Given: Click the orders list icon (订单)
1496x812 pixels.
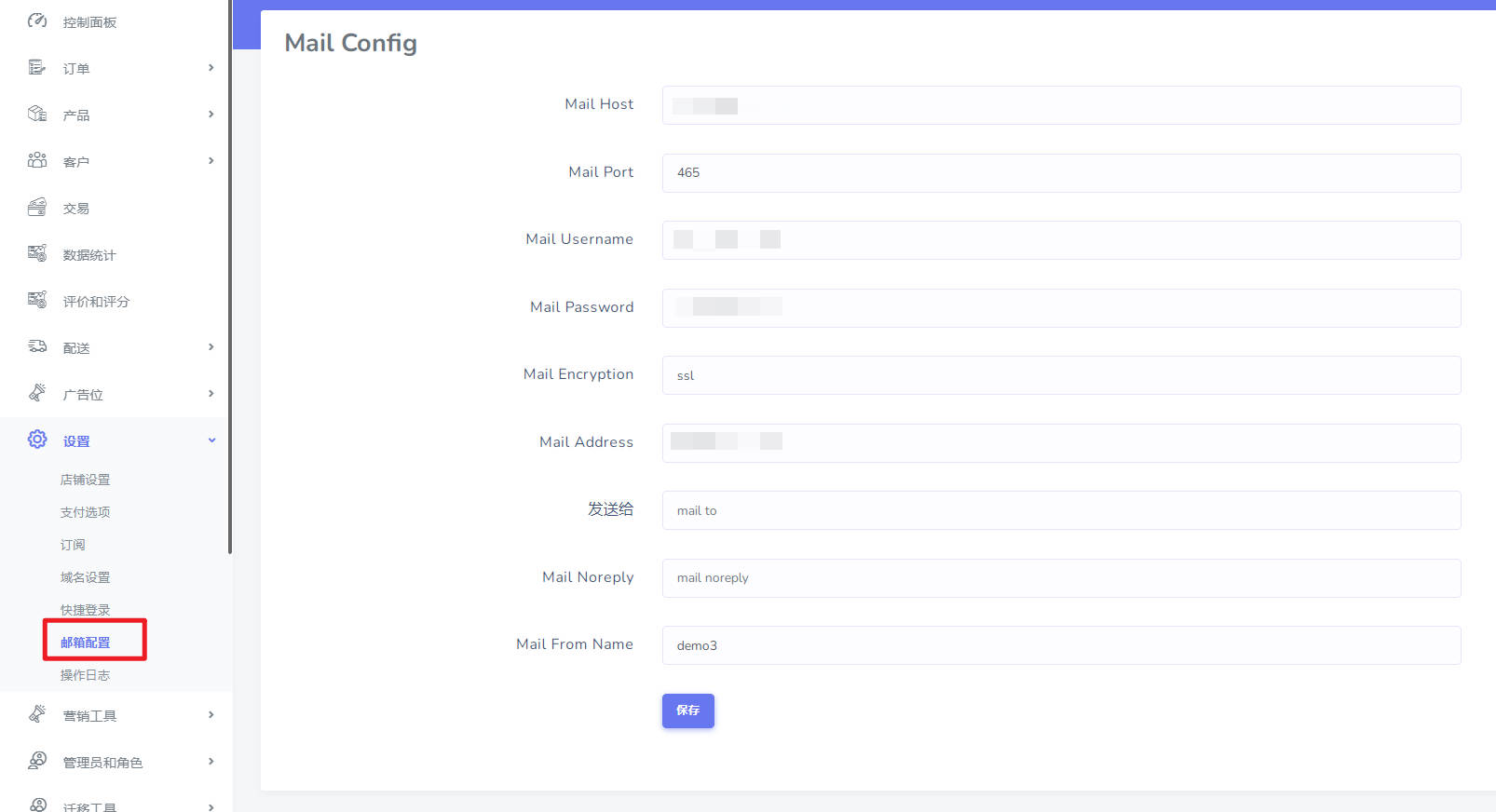Looking at the screenshot, I should [37, 67].
